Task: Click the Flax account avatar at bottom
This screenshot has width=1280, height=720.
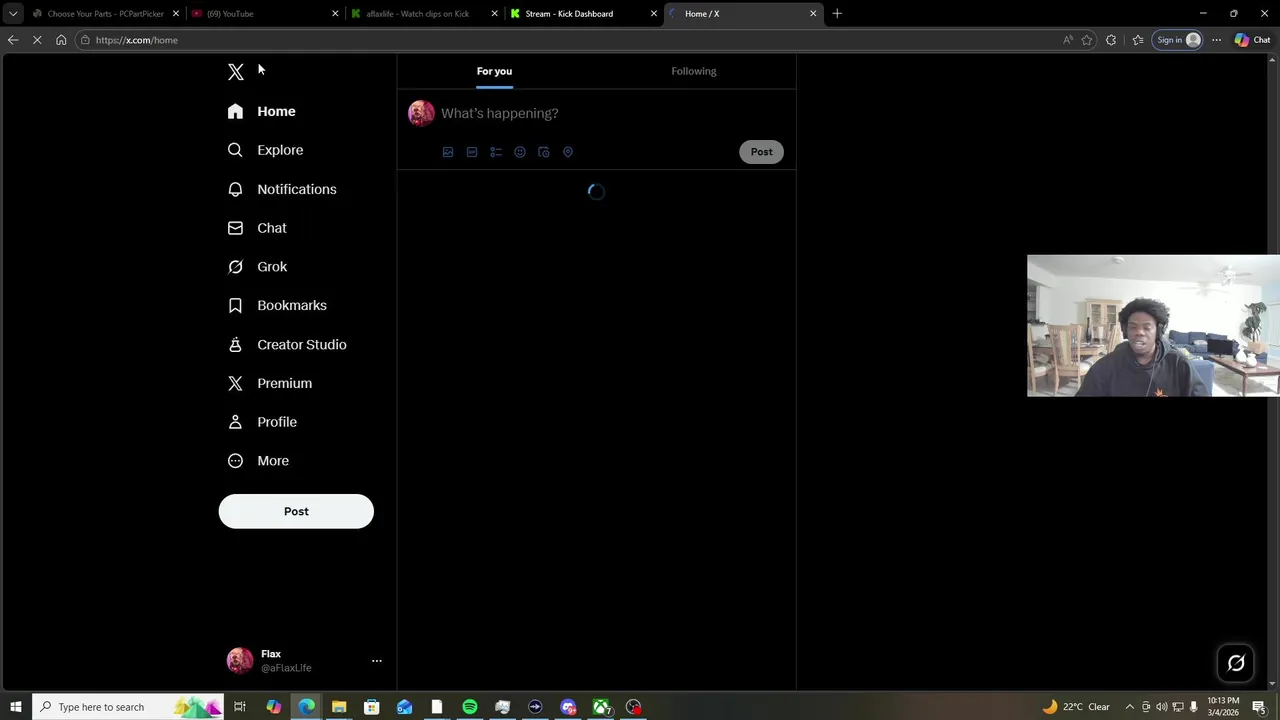Action: [x=240, y=661]
